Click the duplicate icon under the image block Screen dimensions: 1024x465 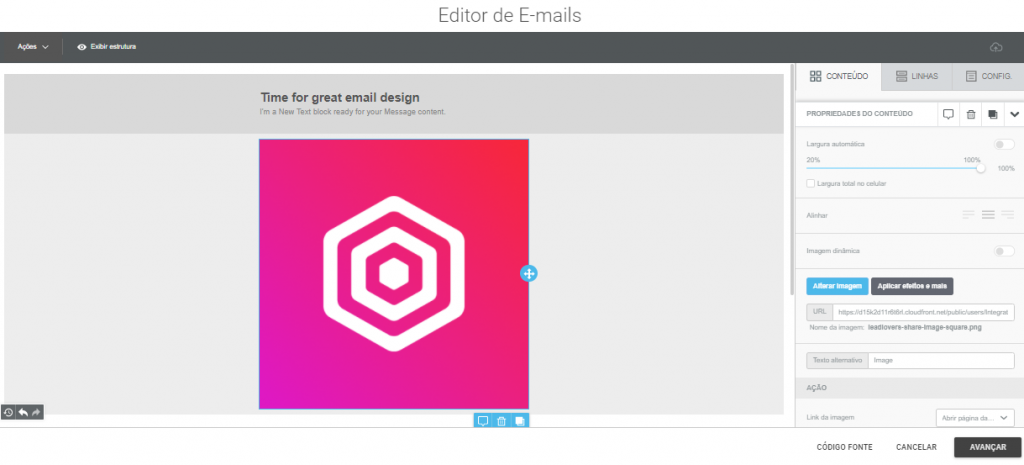[519, 421]
